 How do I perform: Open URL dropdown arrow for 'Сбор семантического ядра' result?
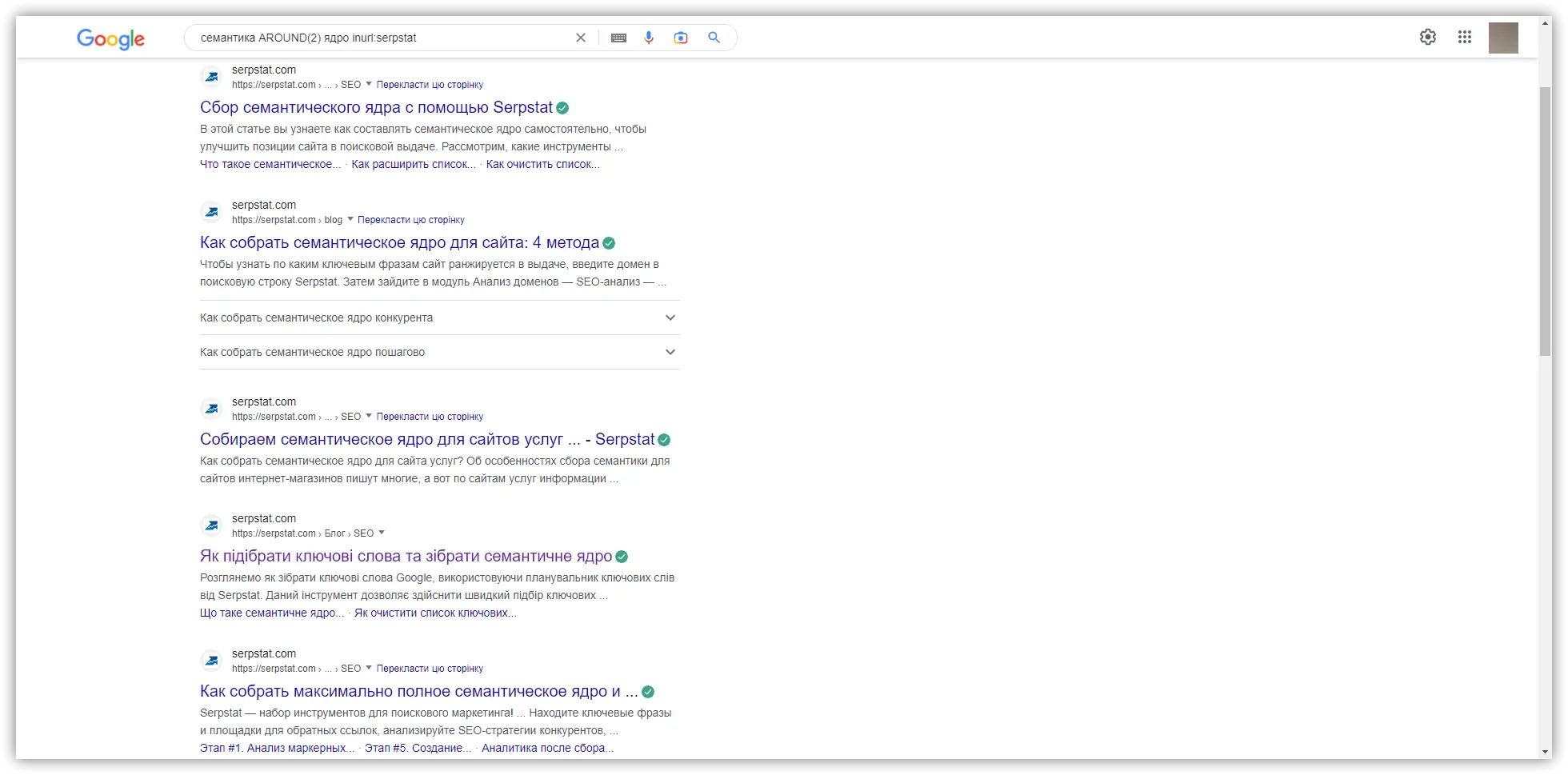(x=369, y=84)
